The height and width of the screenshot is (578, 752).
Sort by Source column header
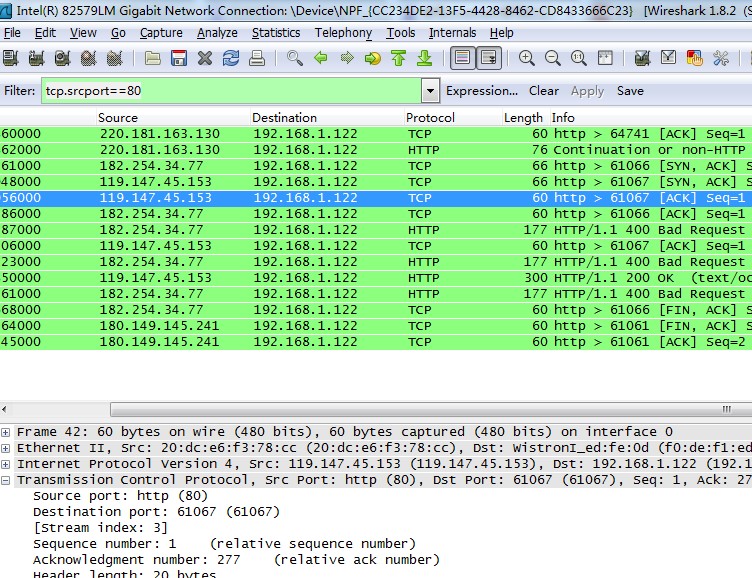coord(173,118)
